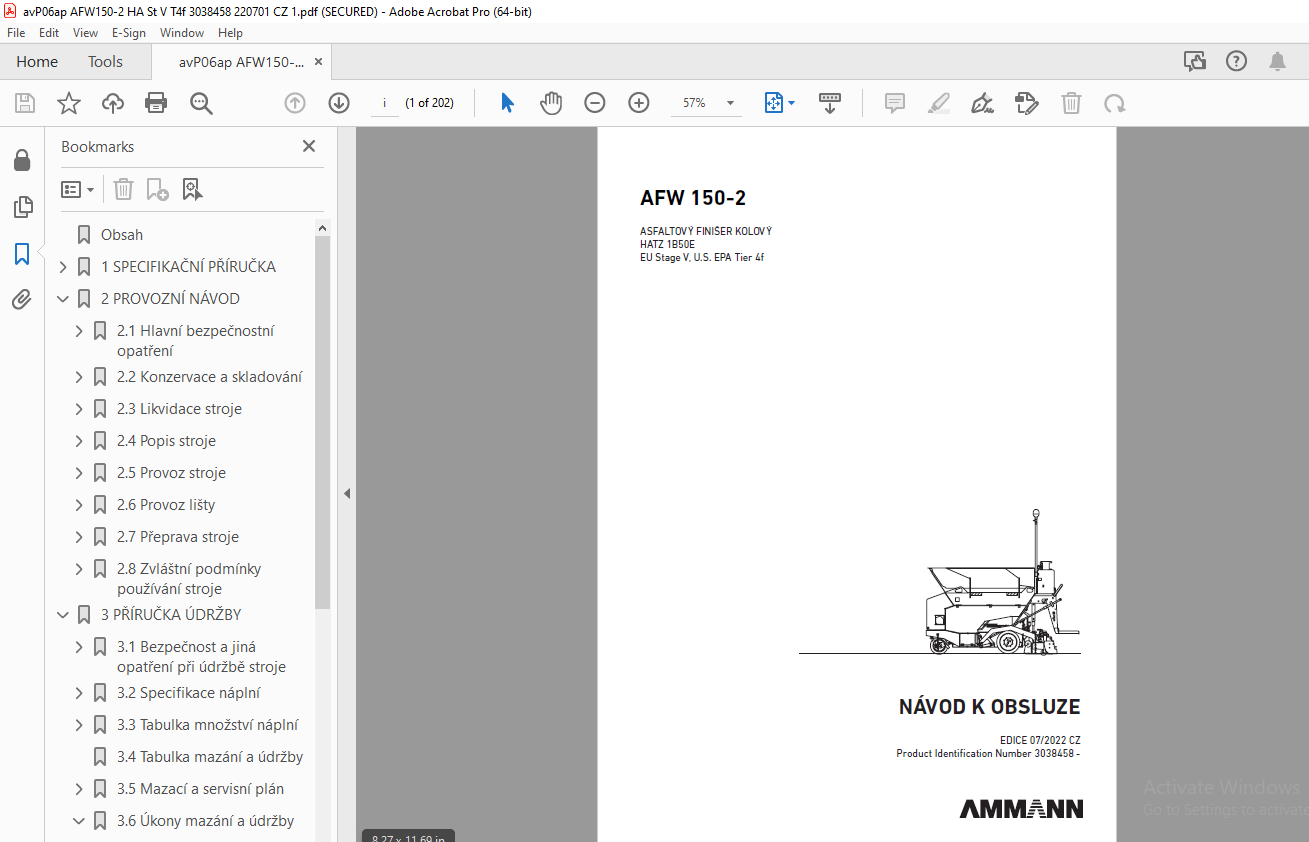Click the Print icon
1309x842 pixels.
click(156, 103)
